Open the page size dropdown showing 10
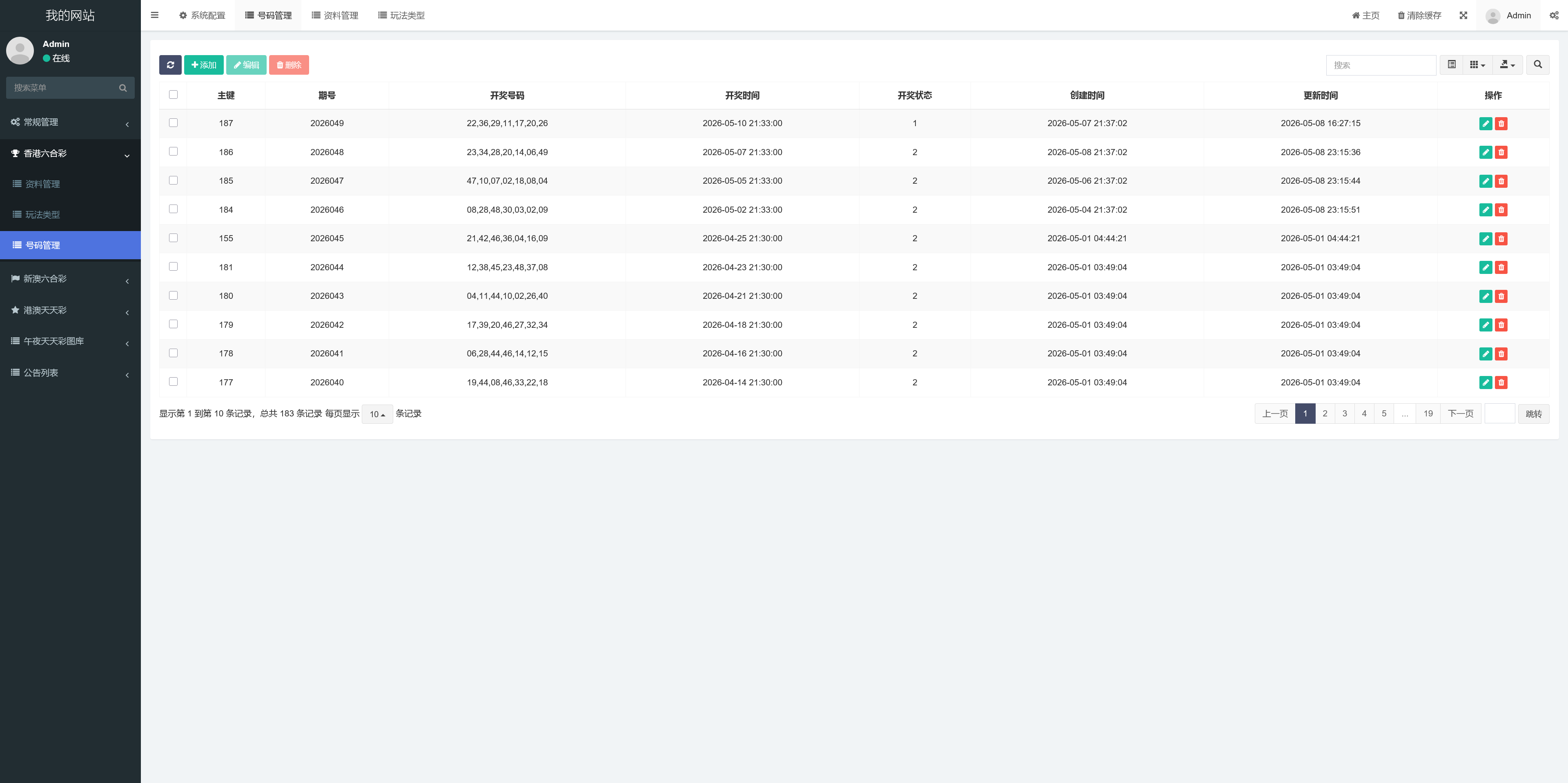Screen dimensions: 1568x783 (377, 414)
